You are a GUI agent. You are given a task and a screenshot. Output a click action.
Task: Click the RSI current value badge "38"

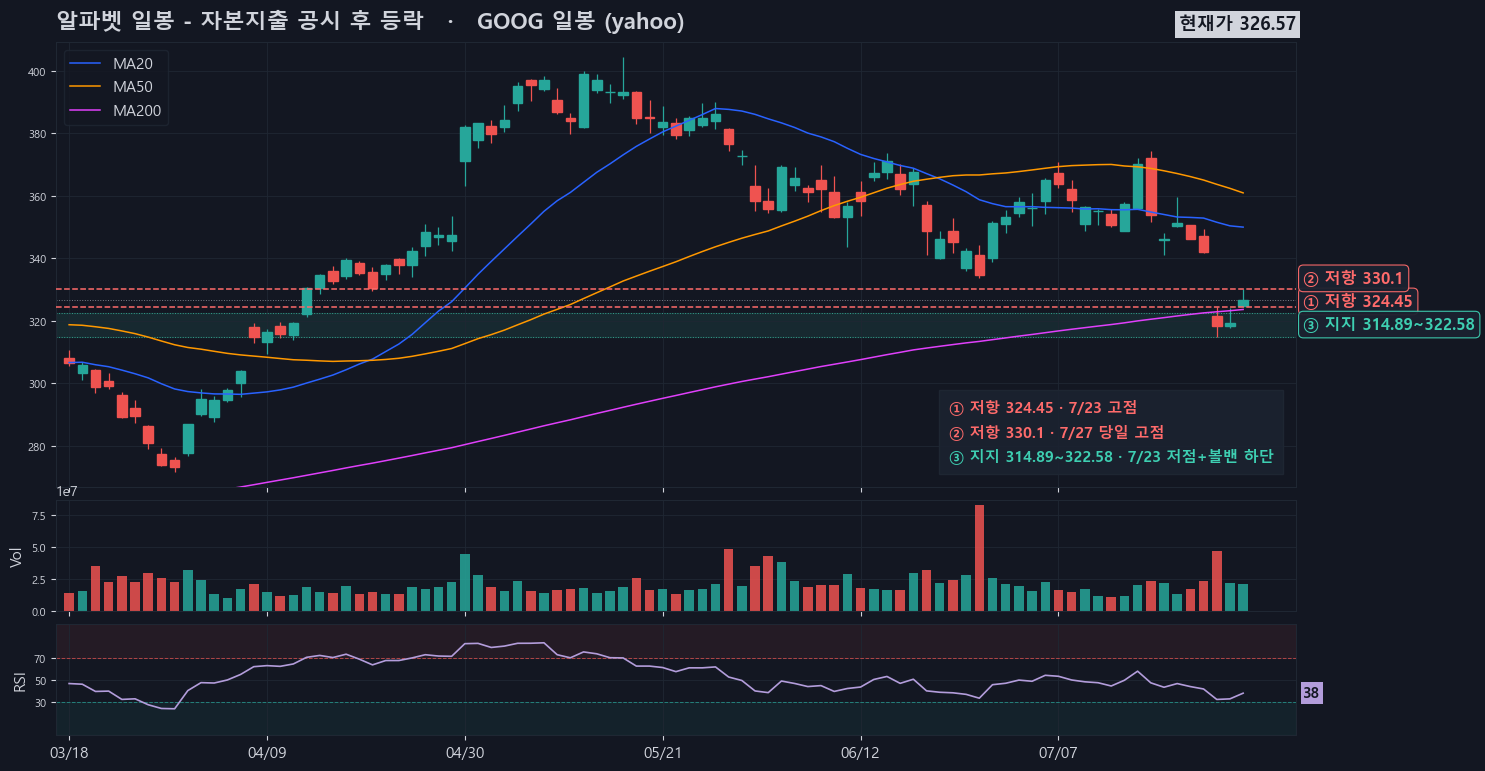1311,693
